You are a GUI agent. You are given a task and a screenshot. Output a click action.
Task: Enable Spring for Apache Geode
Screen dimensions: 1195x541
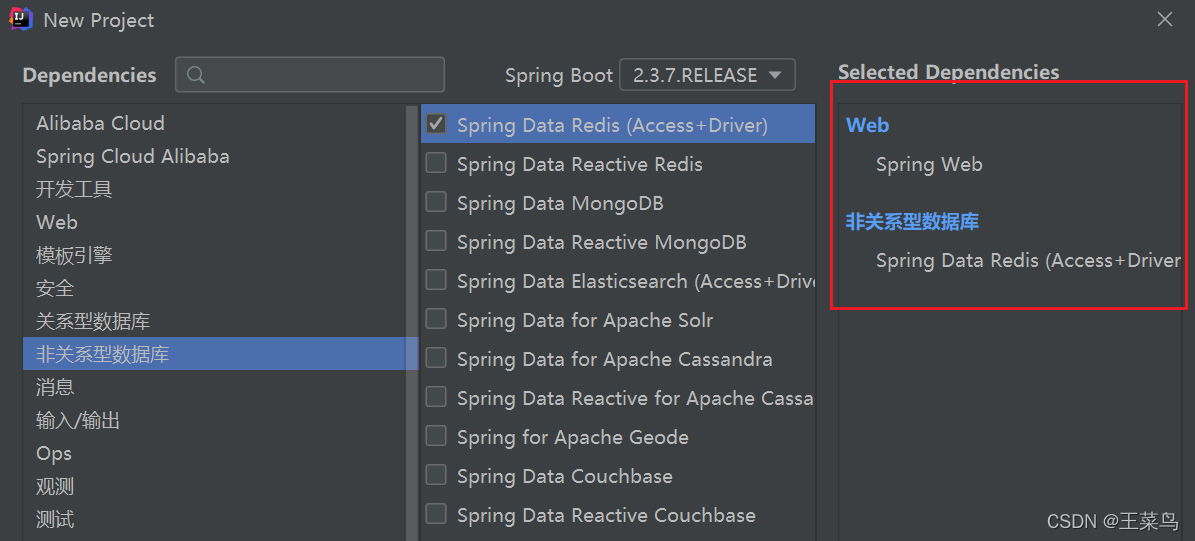(x=436, y=436)
